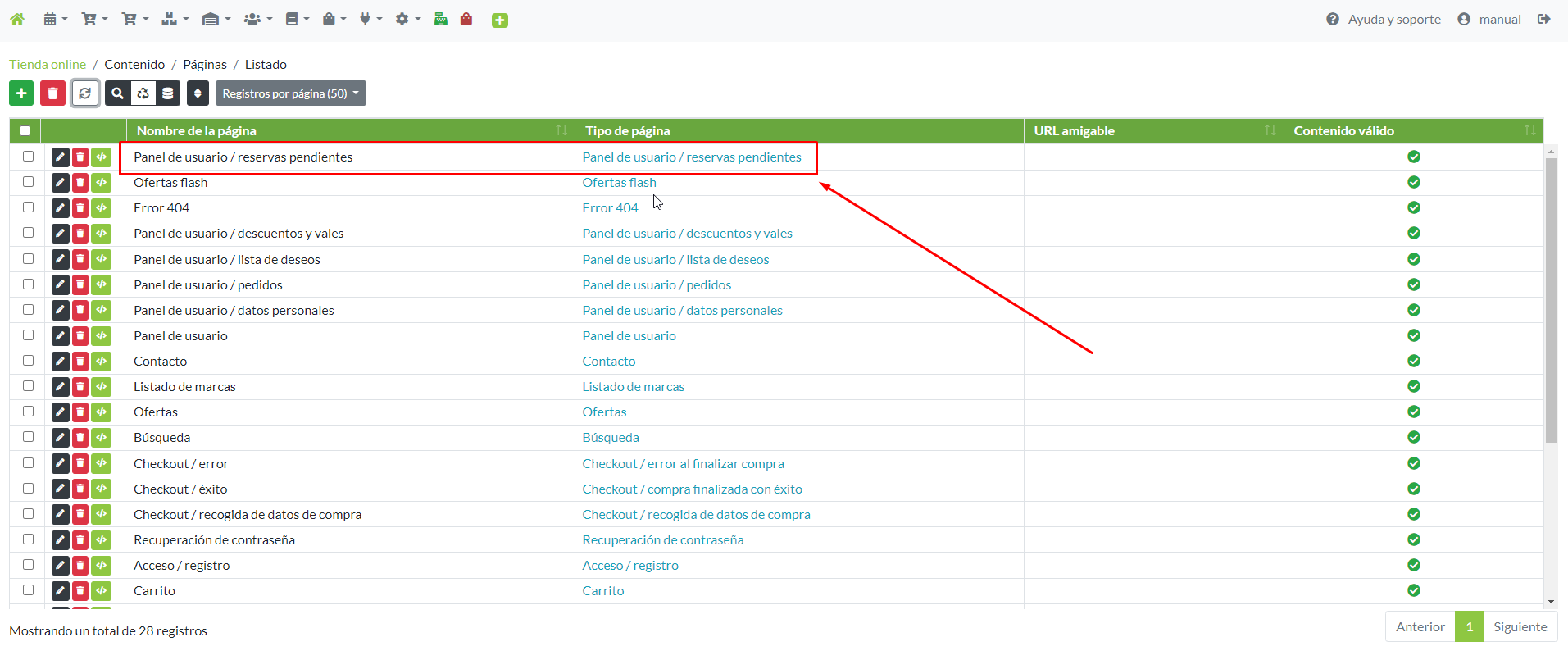Image resolution: width=1568 pixels, height=660 pixels.
Task: Toggle the select-all checkbox in the table header
Action: point(25,130)
